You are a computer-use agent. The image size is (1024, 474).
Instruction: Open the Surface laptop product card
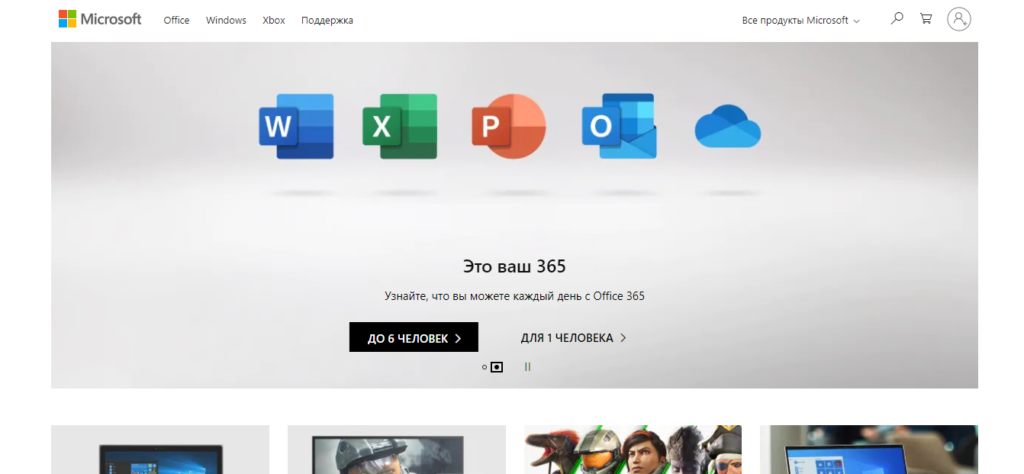click(160, 450)
